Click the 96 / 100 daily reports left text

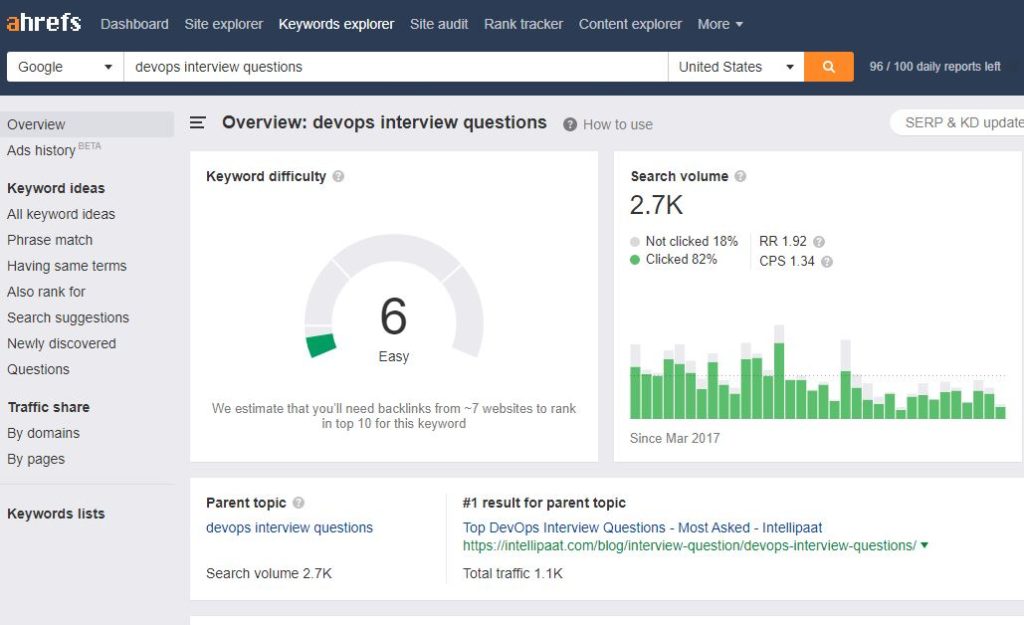pos(935,67)
